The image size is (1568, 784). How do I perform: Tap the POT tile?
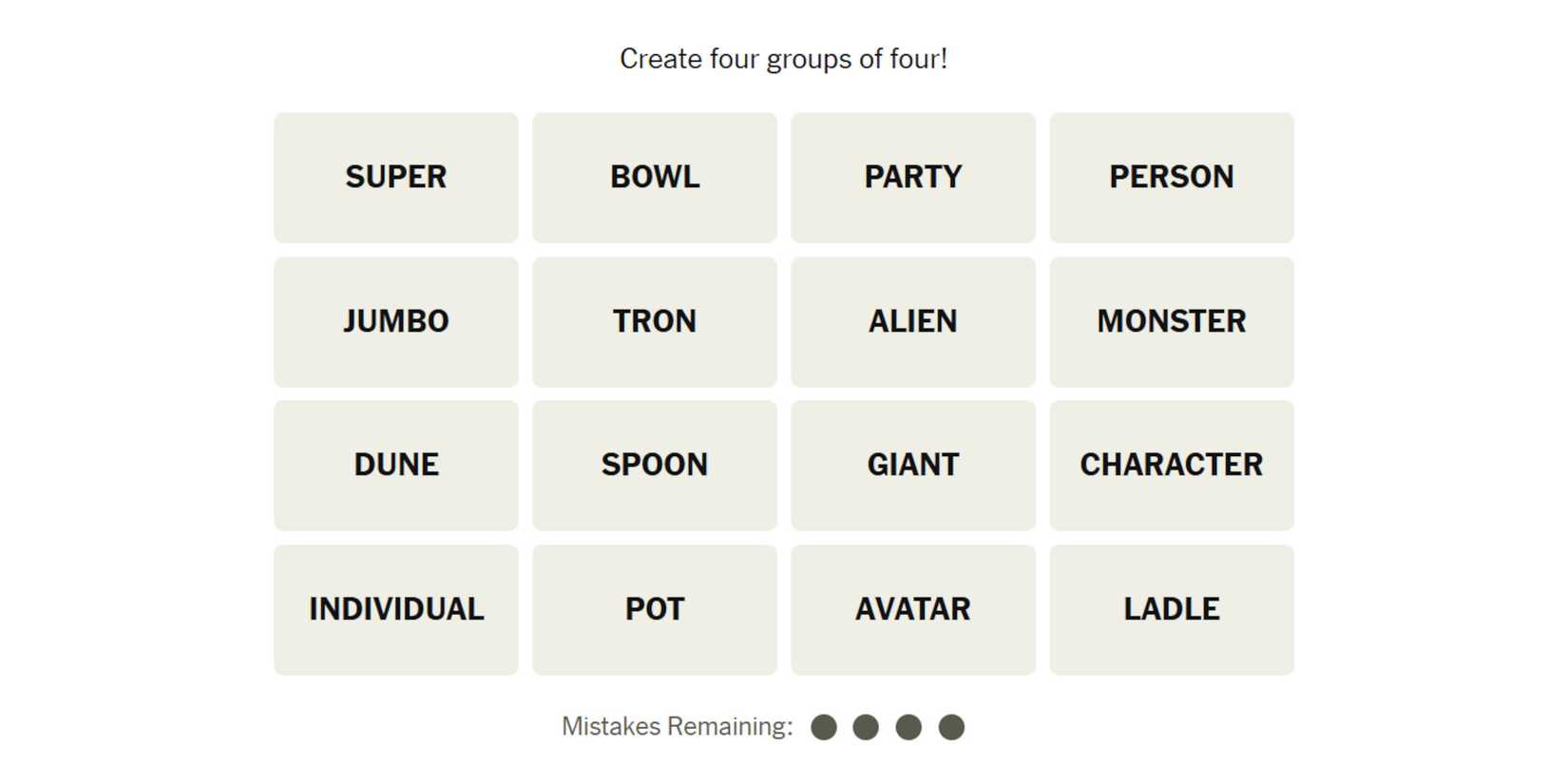coord(654,609)
